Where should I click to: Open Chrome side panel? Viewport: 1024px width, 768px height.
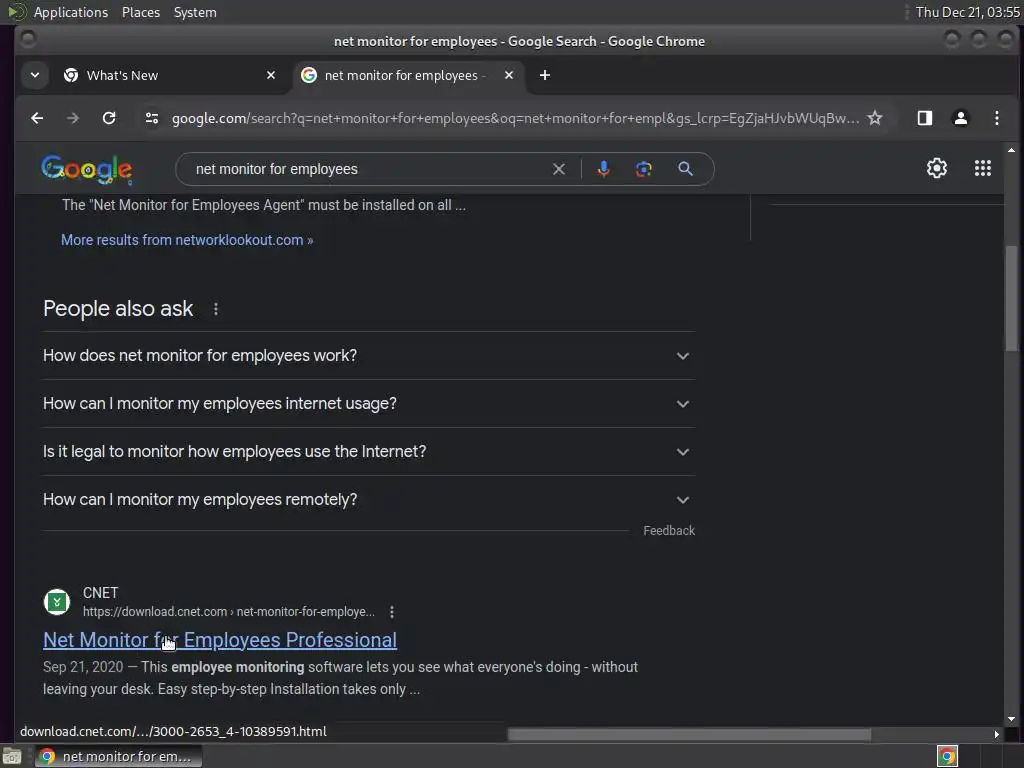point(925,118)
